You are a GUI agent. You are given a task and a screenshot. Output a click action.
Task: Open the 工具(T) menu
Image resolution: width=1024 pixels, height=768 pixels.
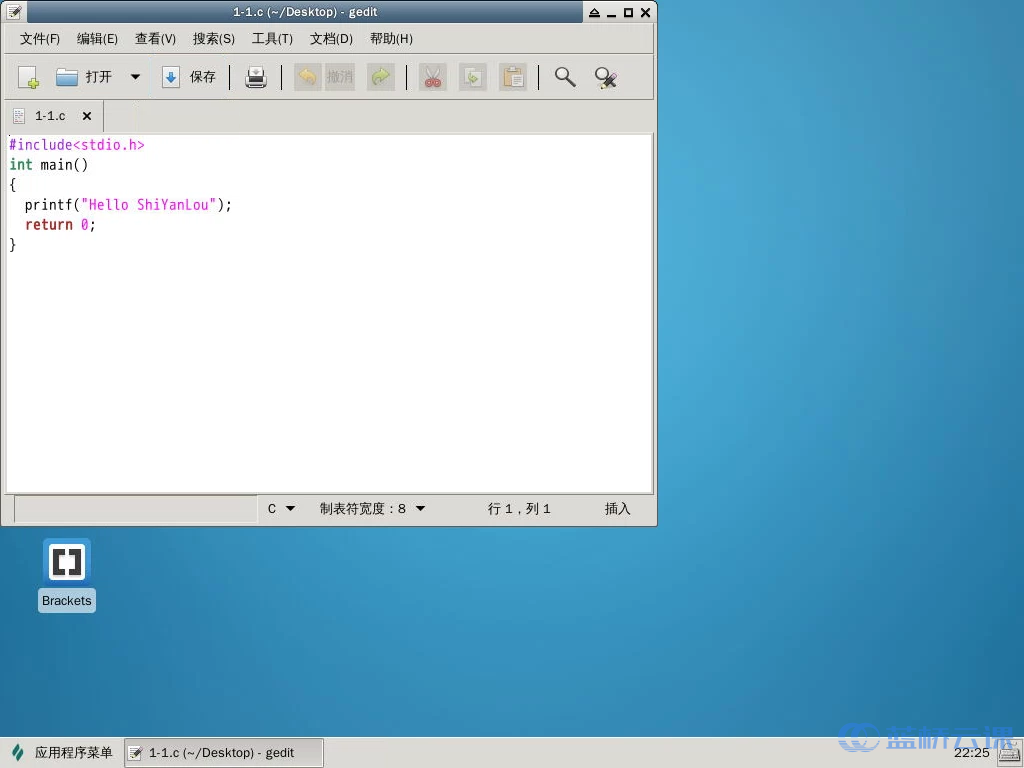click(x=272, y=39)
